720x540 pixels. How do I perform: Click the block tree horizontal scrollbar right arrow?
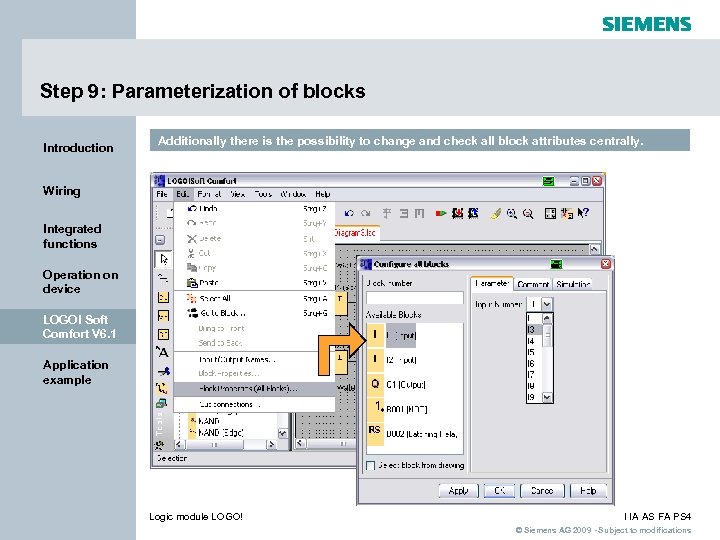(271, 444)
